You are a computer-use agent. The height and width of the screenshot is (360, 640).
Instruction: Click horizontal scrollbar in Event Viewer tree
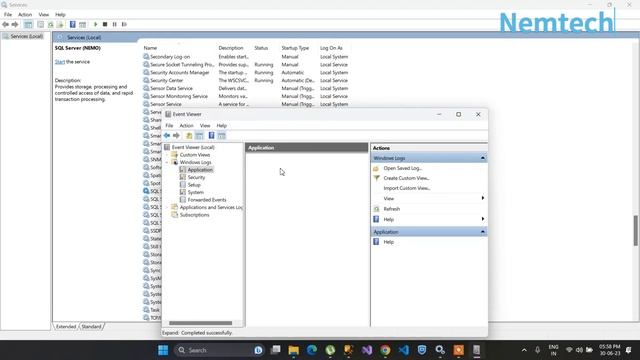point(200,323)
